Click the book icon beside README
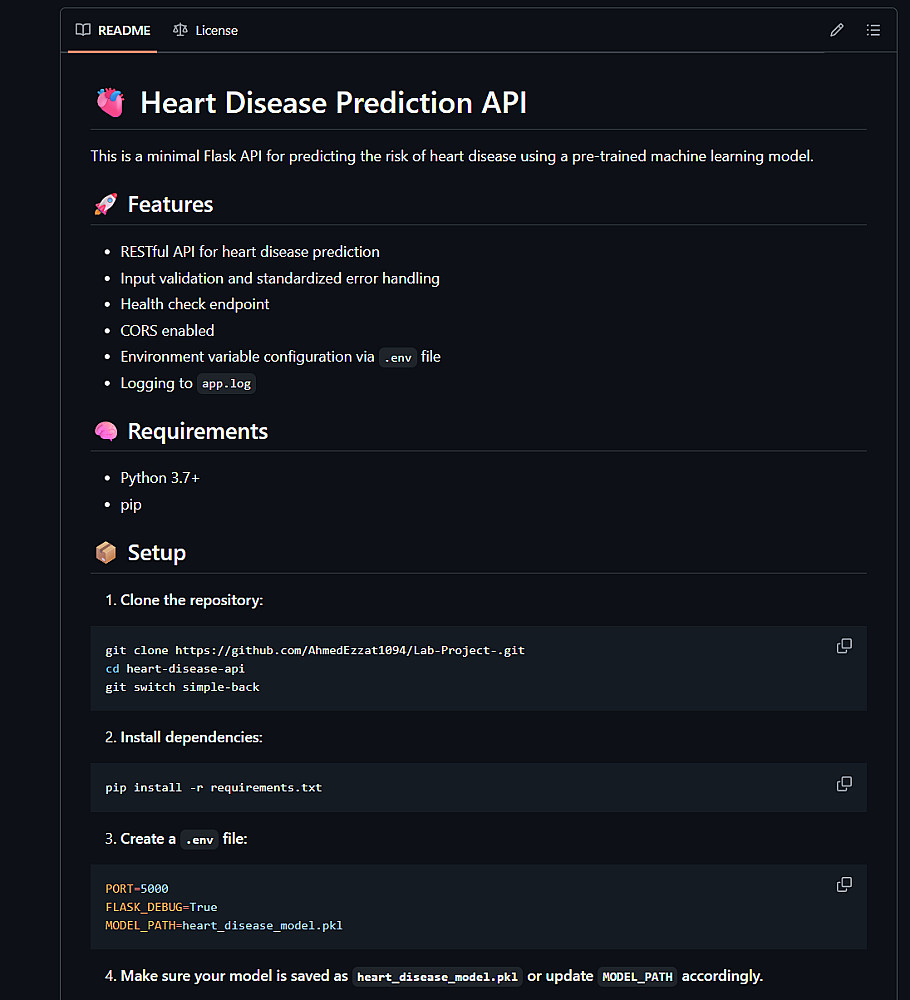 tap(83, 30)
